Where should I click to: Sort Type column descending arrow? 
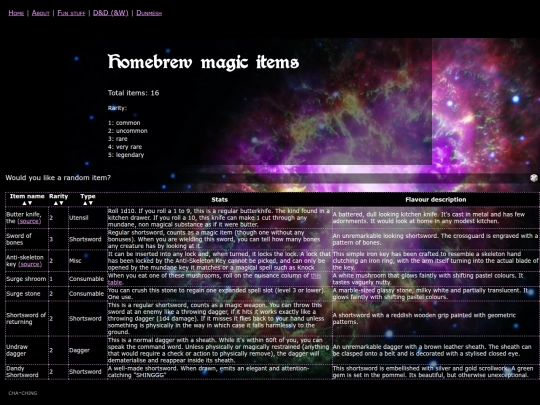tap(91, 203)
